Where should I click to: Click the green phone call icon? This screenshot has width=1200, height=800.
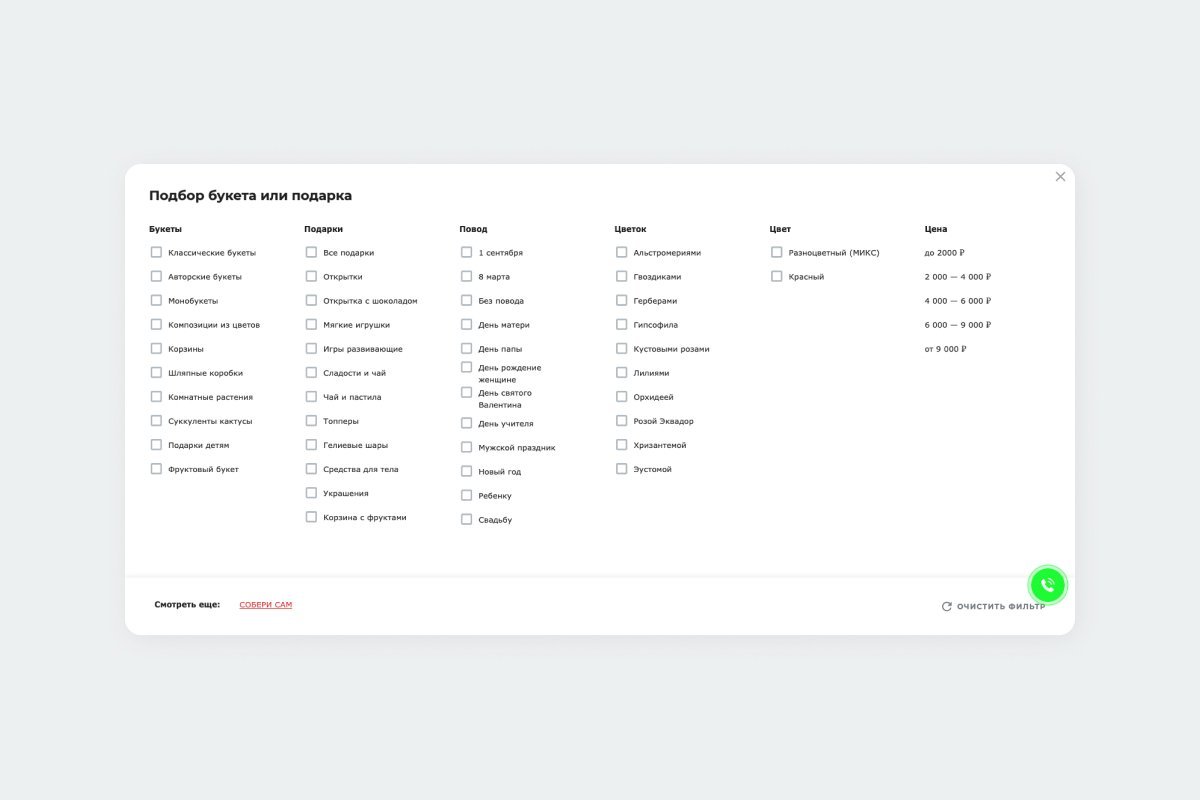[x=1047, y=585]
